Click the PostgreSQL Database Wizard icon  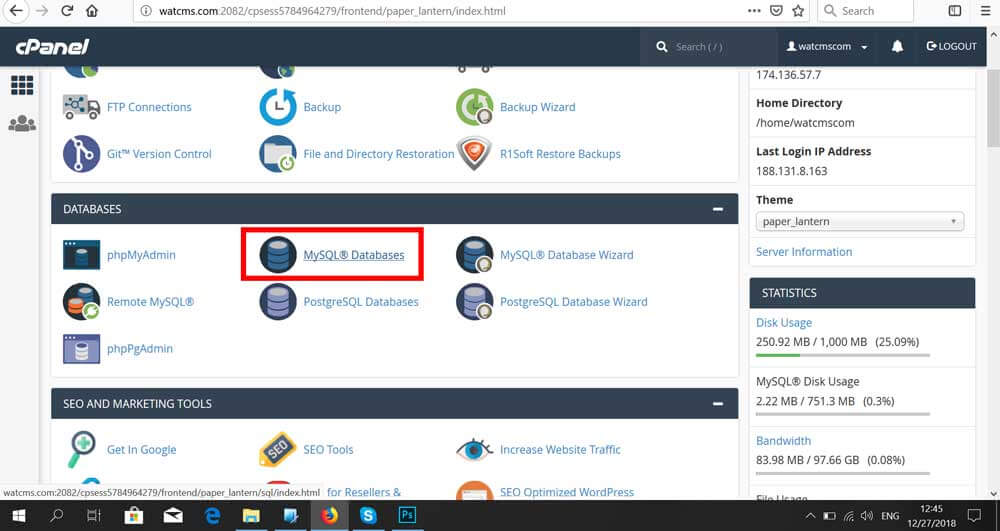point(474,302)
